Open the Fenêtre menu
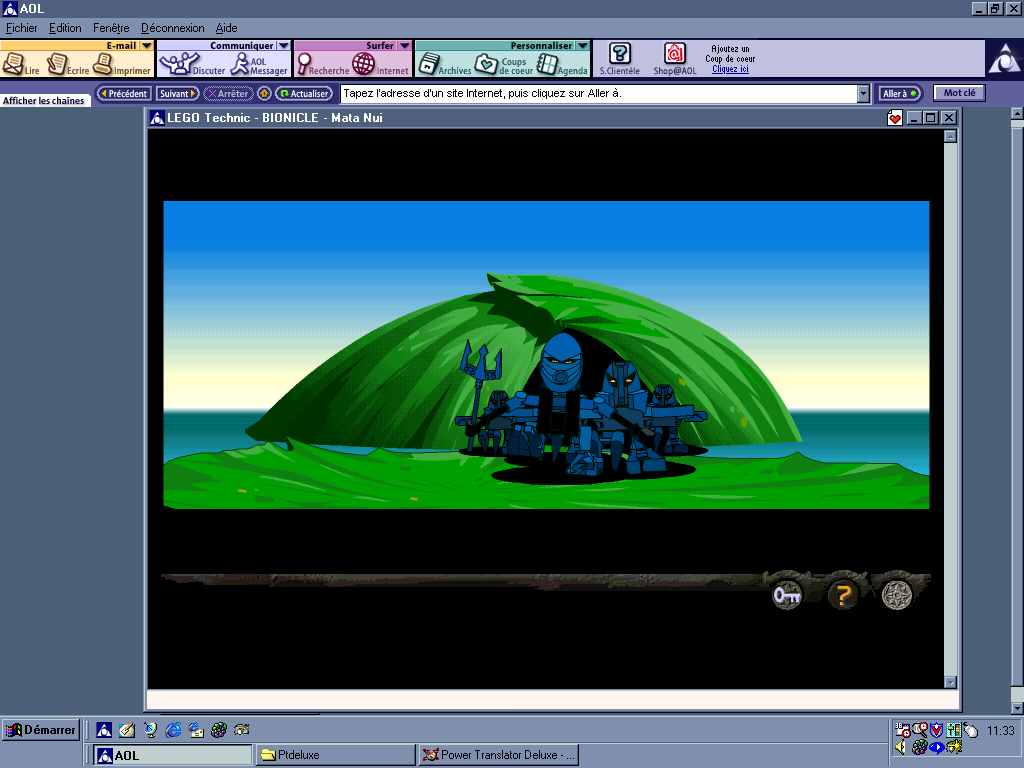Image resolution: width=1024 pixels, height=768 pixels. pyautogui.click(x=111, y=28)
